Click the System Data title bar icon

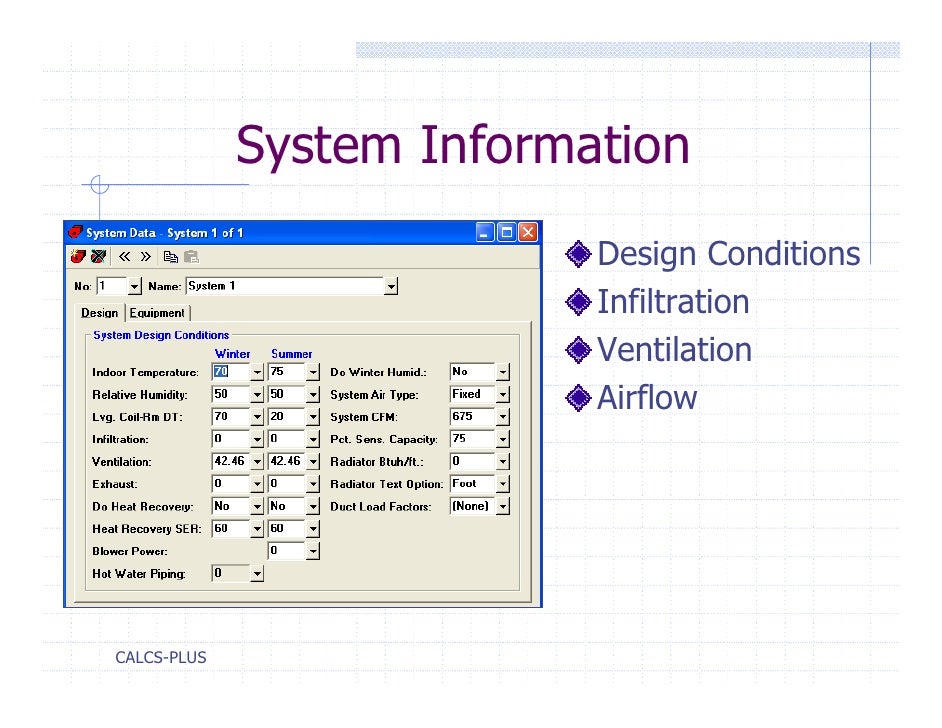tap(76, 232)
